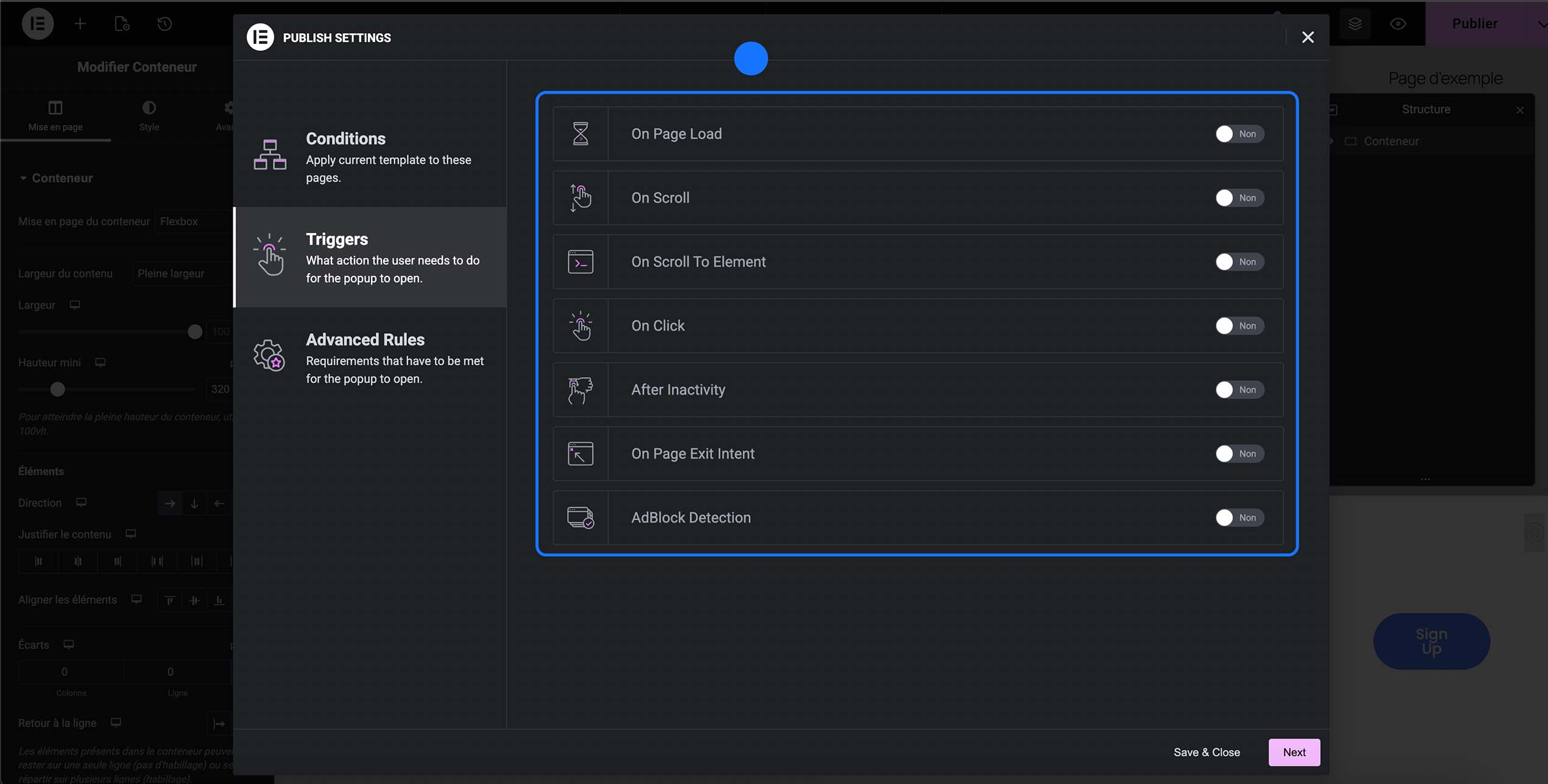
Task: Click the Next button
Action: [1293, 752]
